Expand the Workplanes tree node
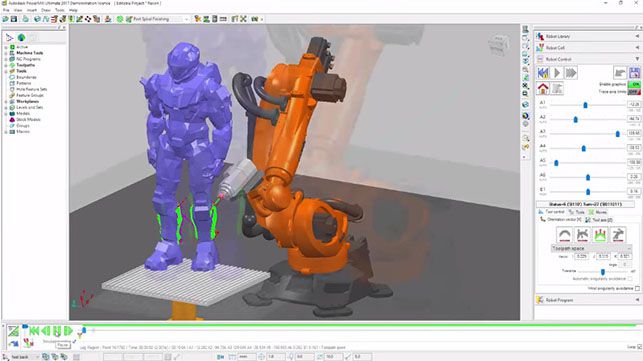This screenshot has height=361, width=643. coord(6,101)
